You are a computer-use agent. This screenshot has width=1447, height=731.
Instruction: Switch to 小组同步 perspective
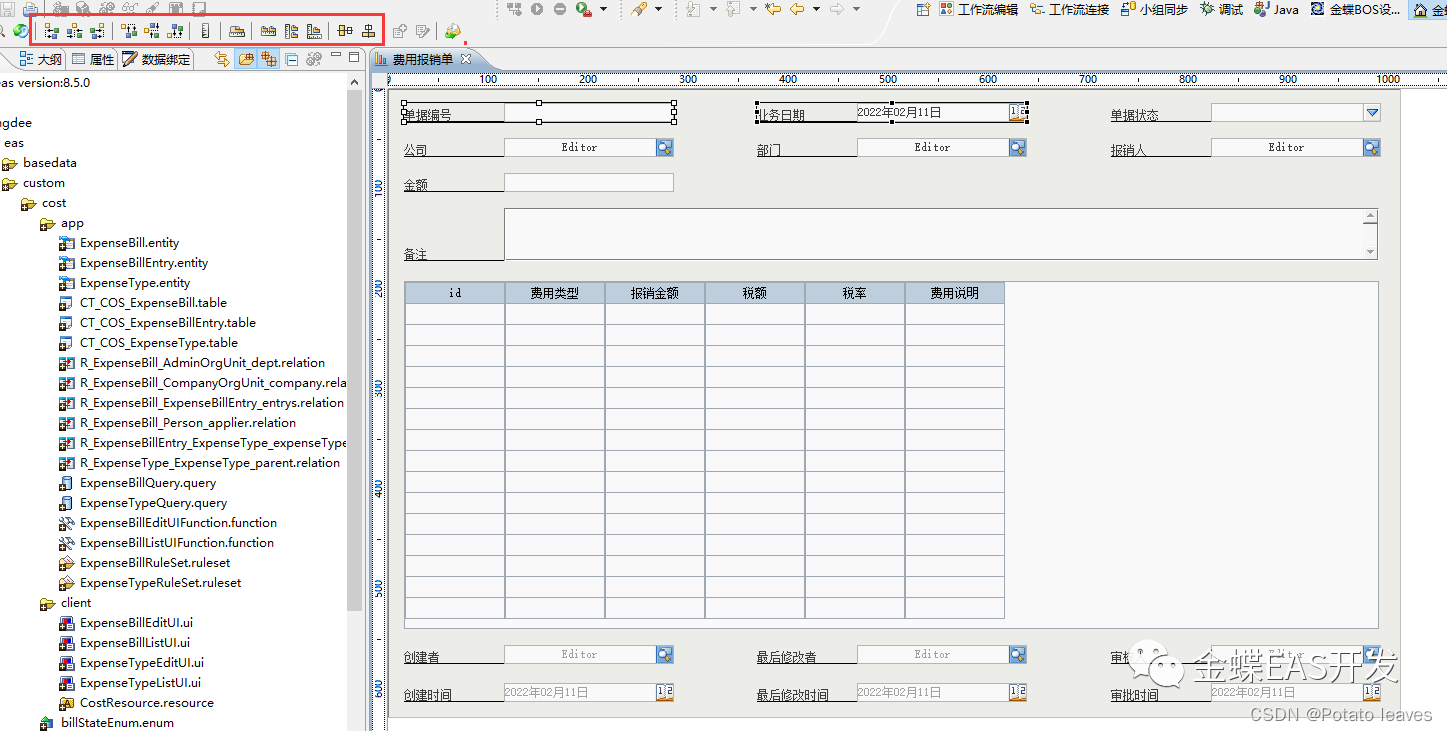(x=1154, y=9)
